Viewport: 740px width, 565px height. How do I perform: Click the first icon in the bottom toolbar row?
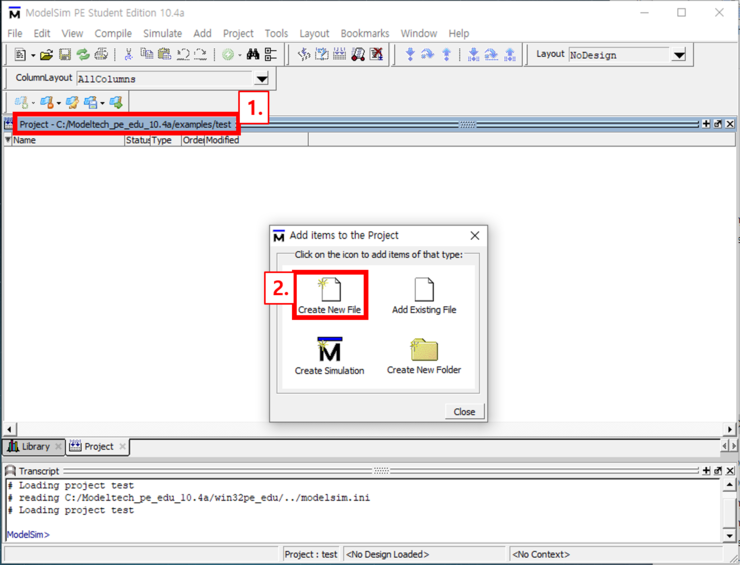tap(21, 102)
